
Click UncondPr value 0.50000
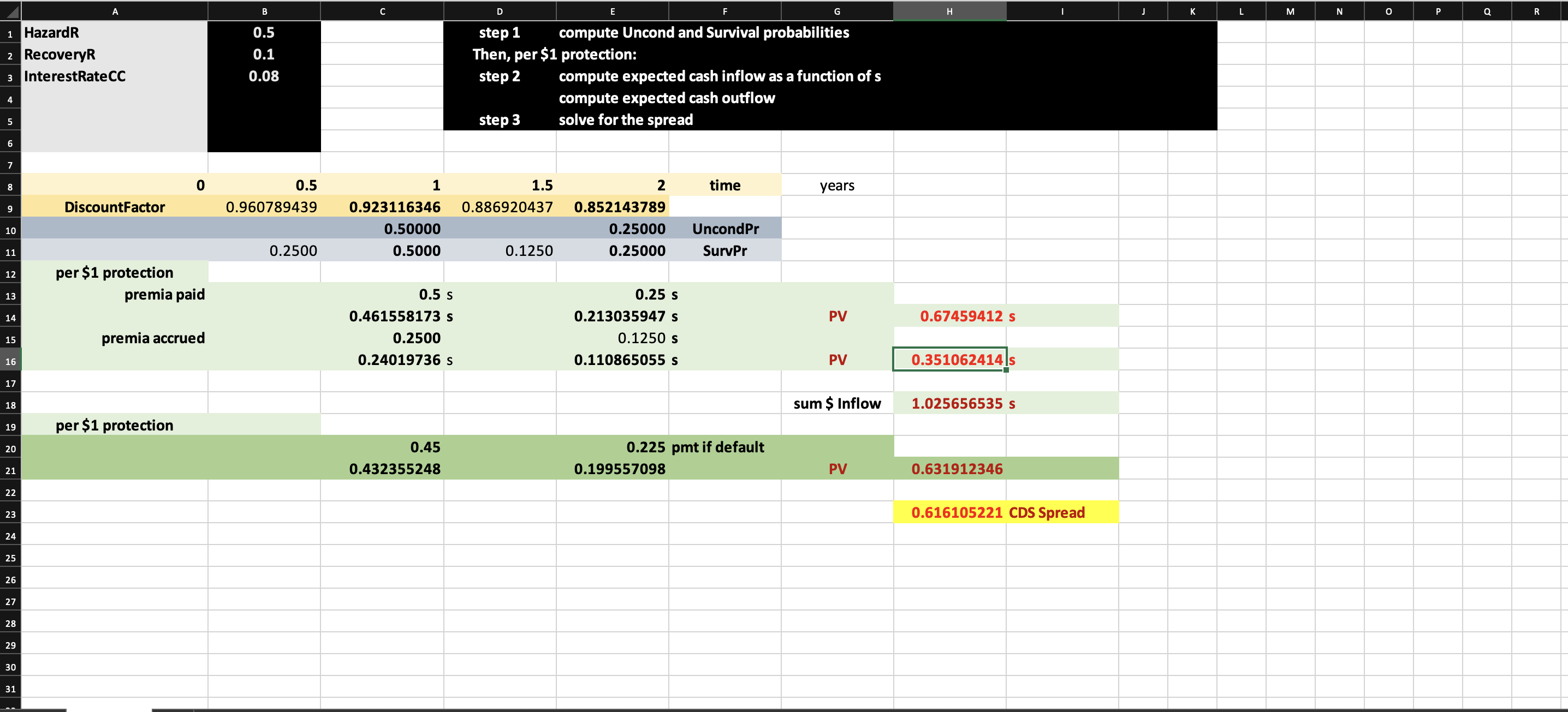(x=382, y=229)
